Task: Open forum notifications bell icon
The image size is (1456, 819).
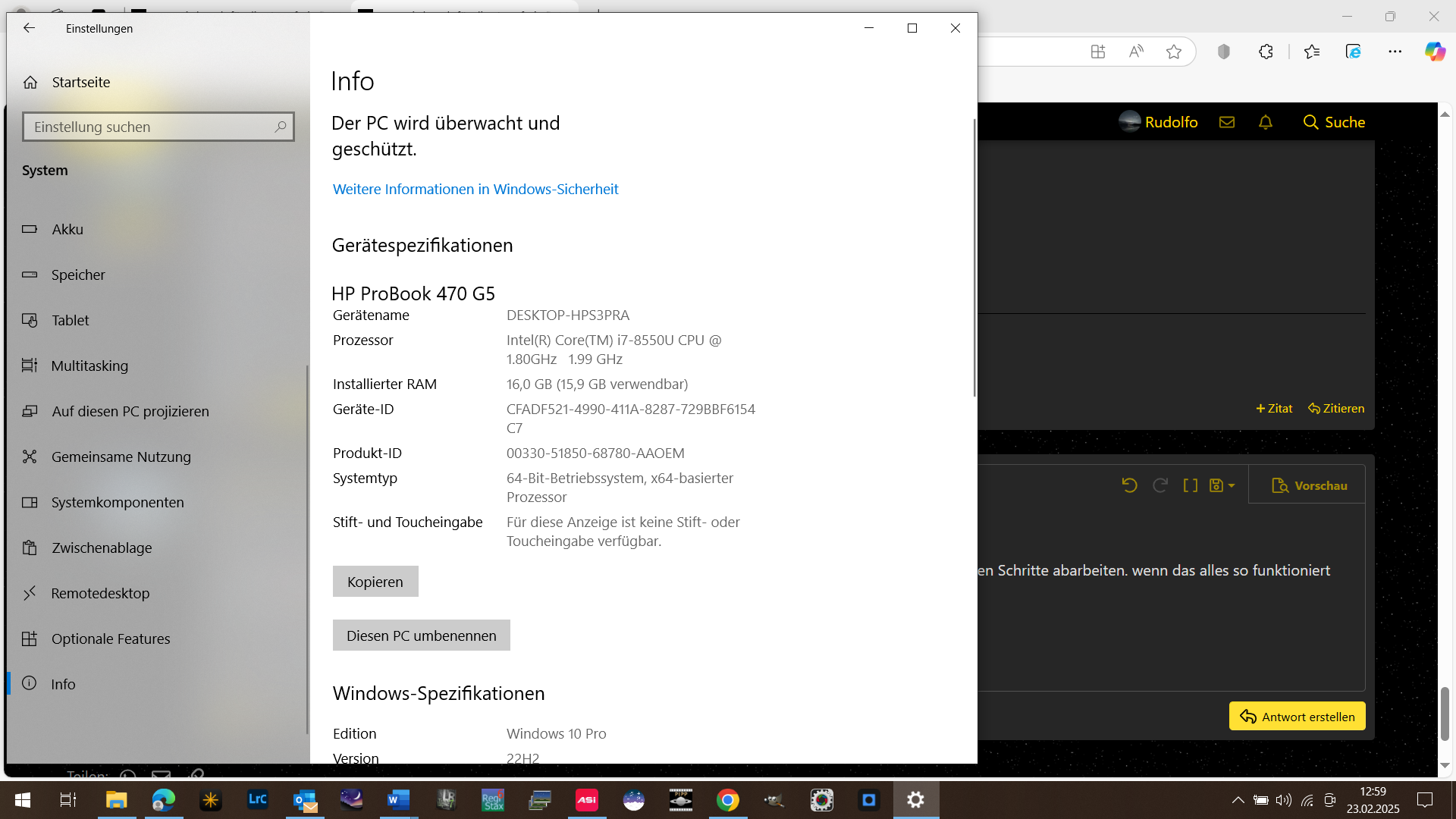Action: pos(1266,122)
